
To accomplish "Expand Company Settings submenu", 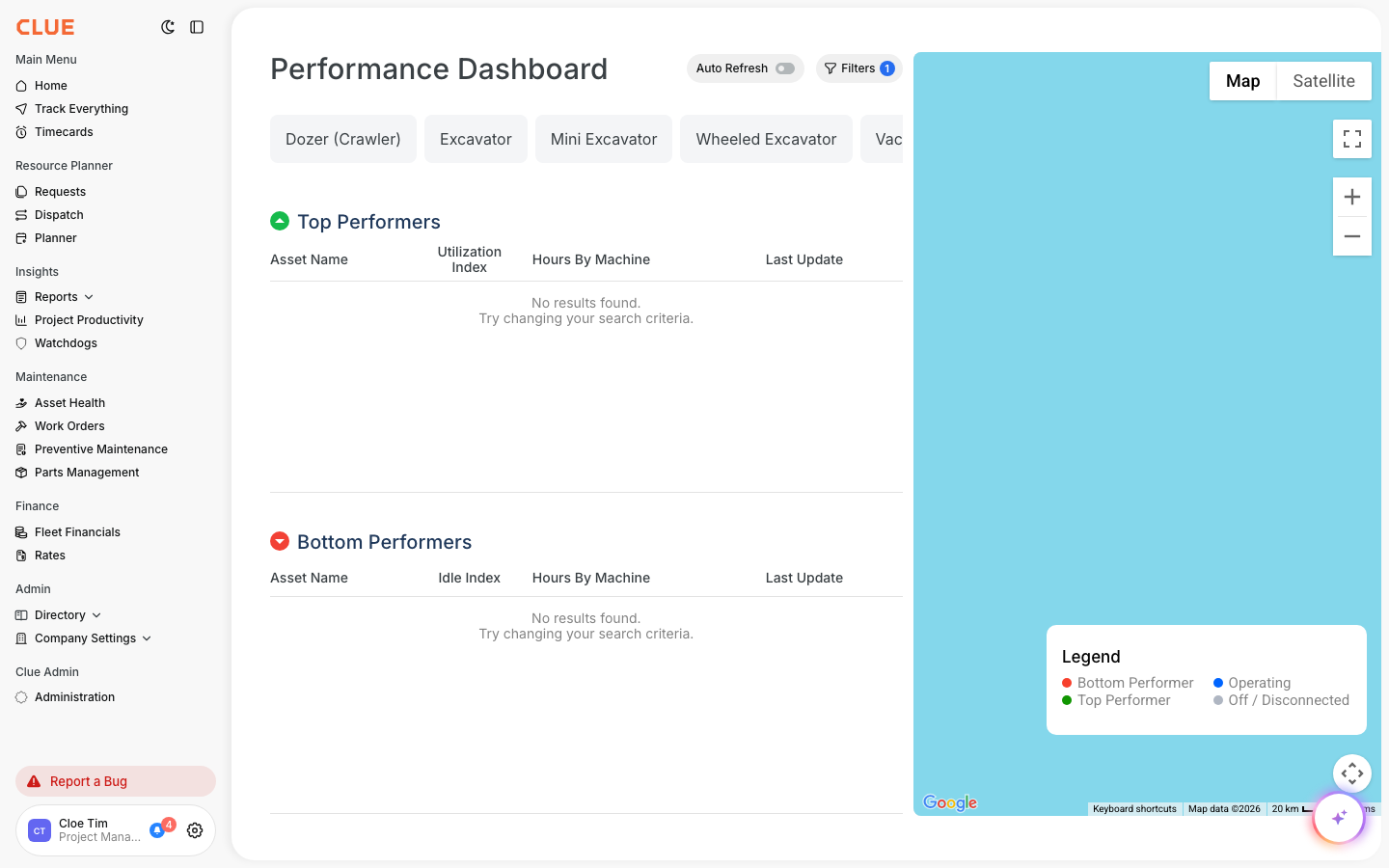I will 147,638.
